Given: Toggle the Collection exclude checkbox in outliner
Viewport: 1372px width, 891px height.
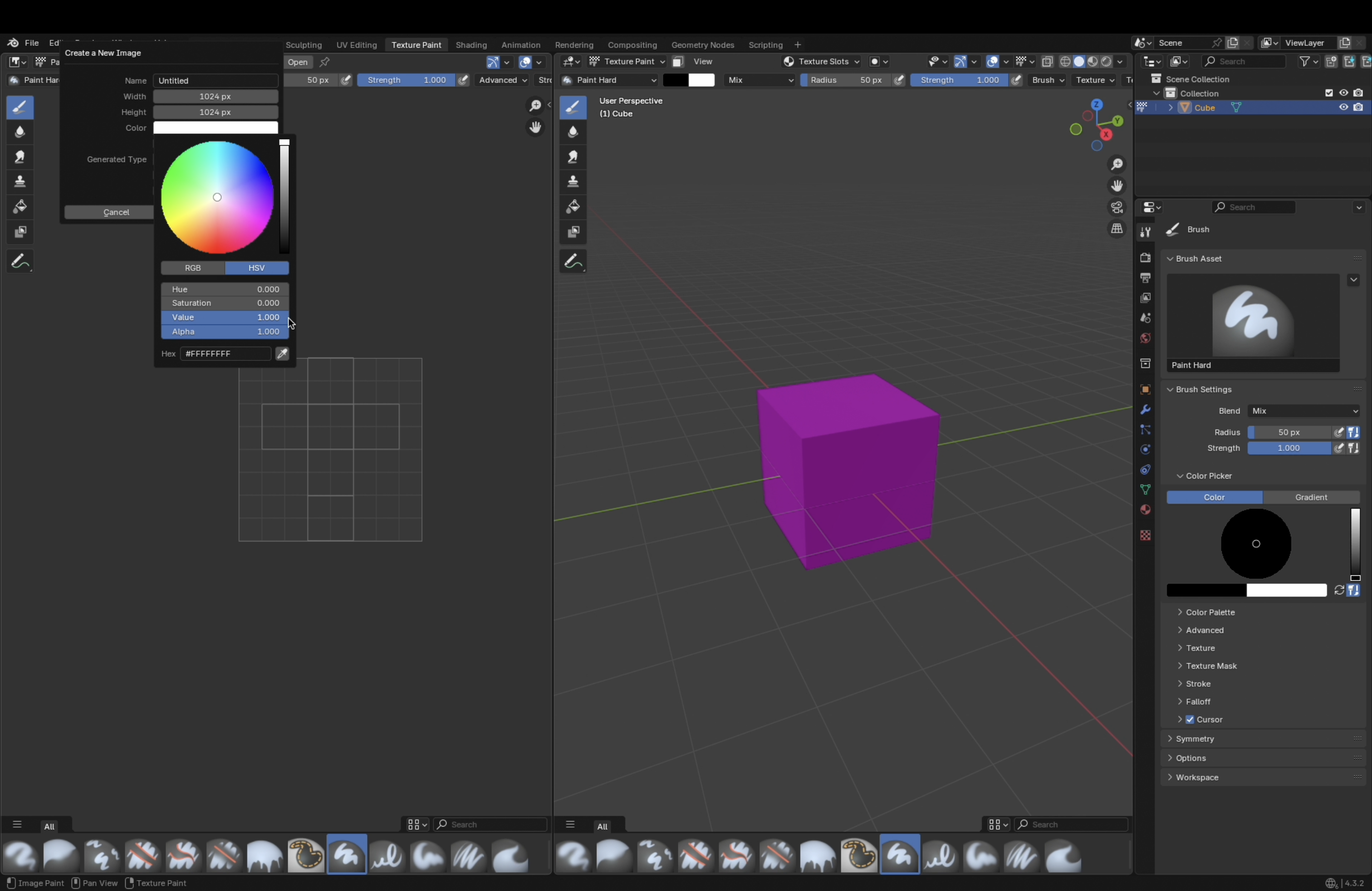Looking at the screenshot, I should coord(1329,93).
